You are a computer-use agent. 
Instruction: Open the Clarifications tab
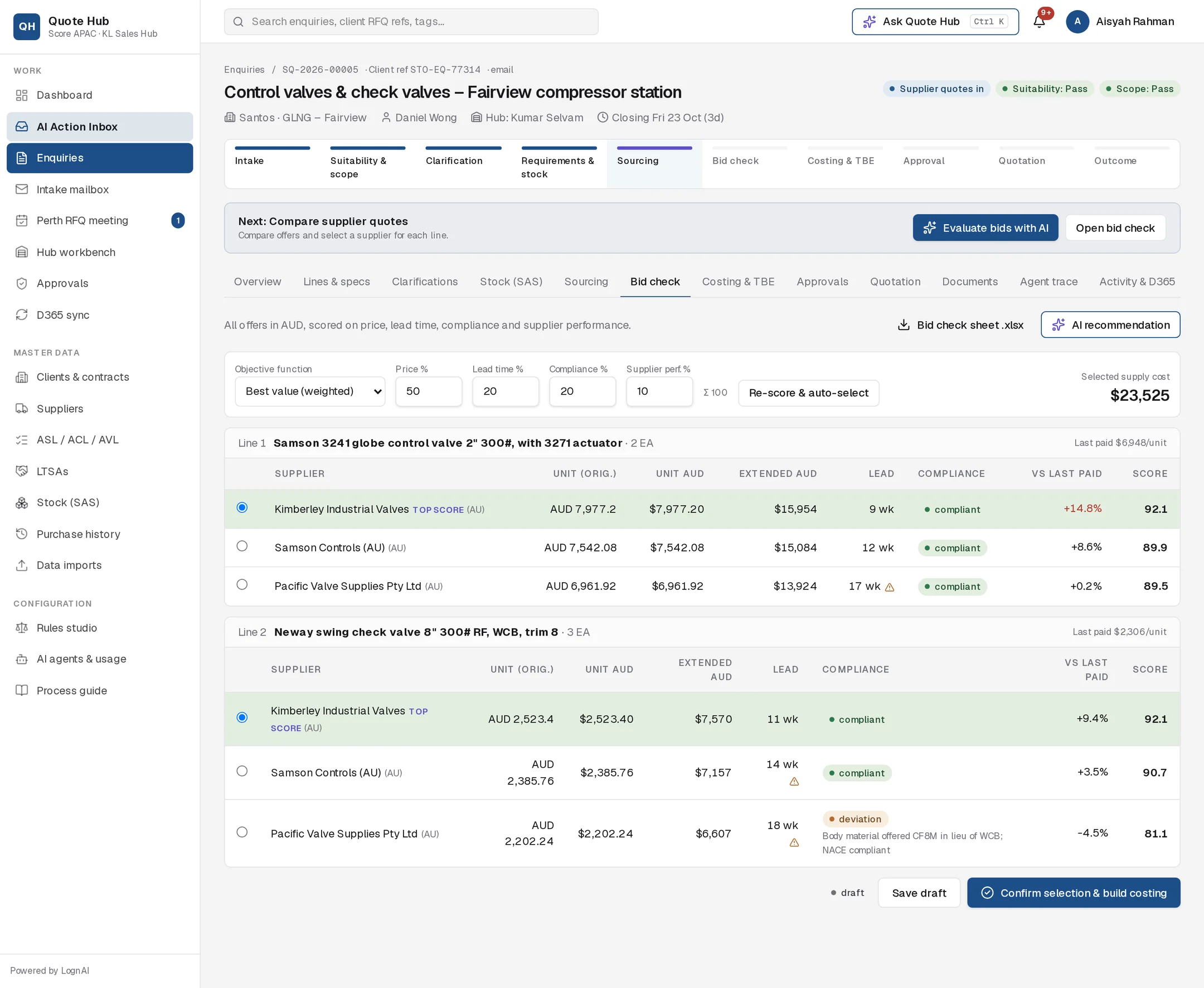[425, 282]
